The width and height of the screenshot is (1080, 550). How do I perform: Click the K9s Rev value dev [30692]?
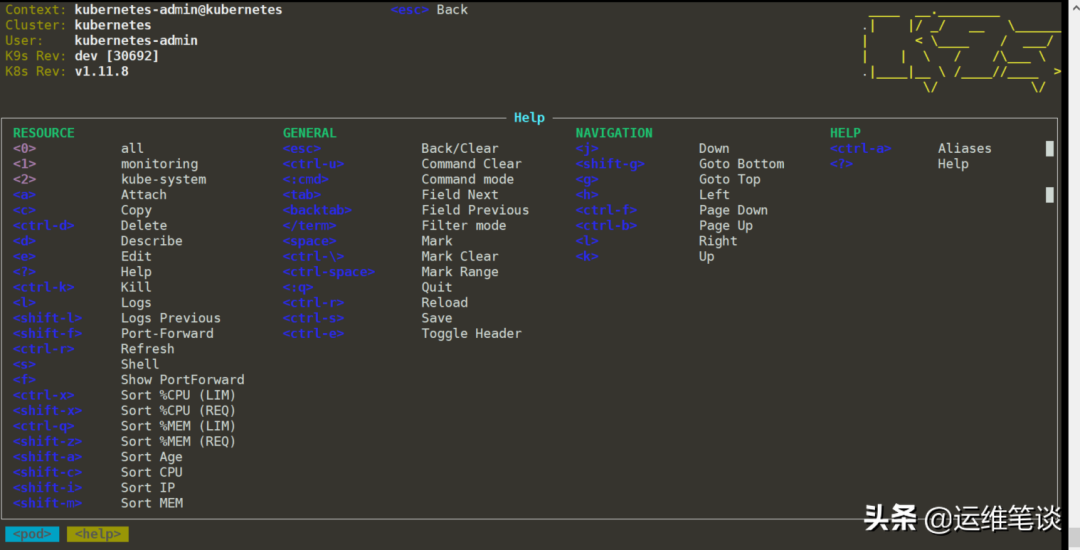tap(116, 56)
